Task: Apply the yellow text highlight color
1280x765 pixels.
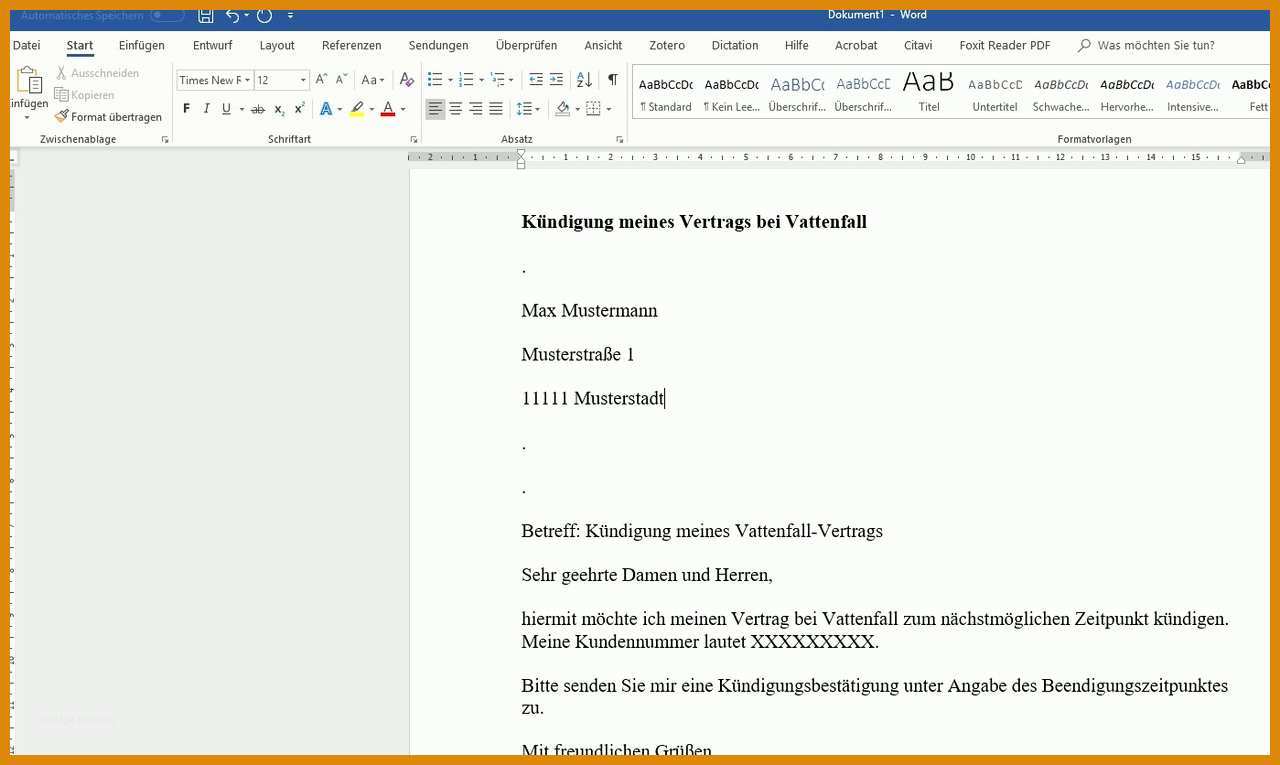Action: coord(357,109)
